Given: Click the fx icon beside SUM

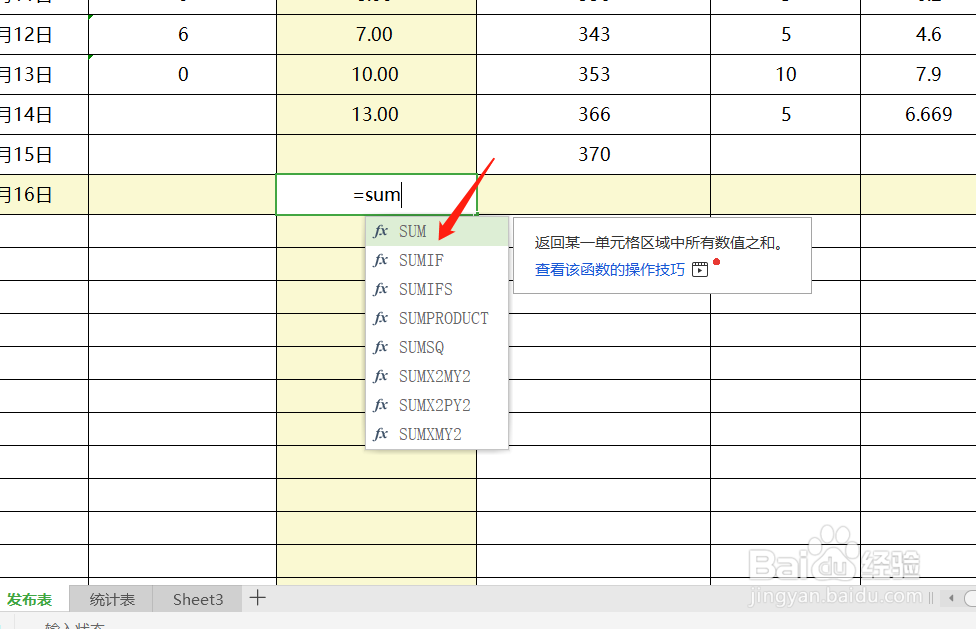Looking at the screenshot, I should click(x=381, y=231).
